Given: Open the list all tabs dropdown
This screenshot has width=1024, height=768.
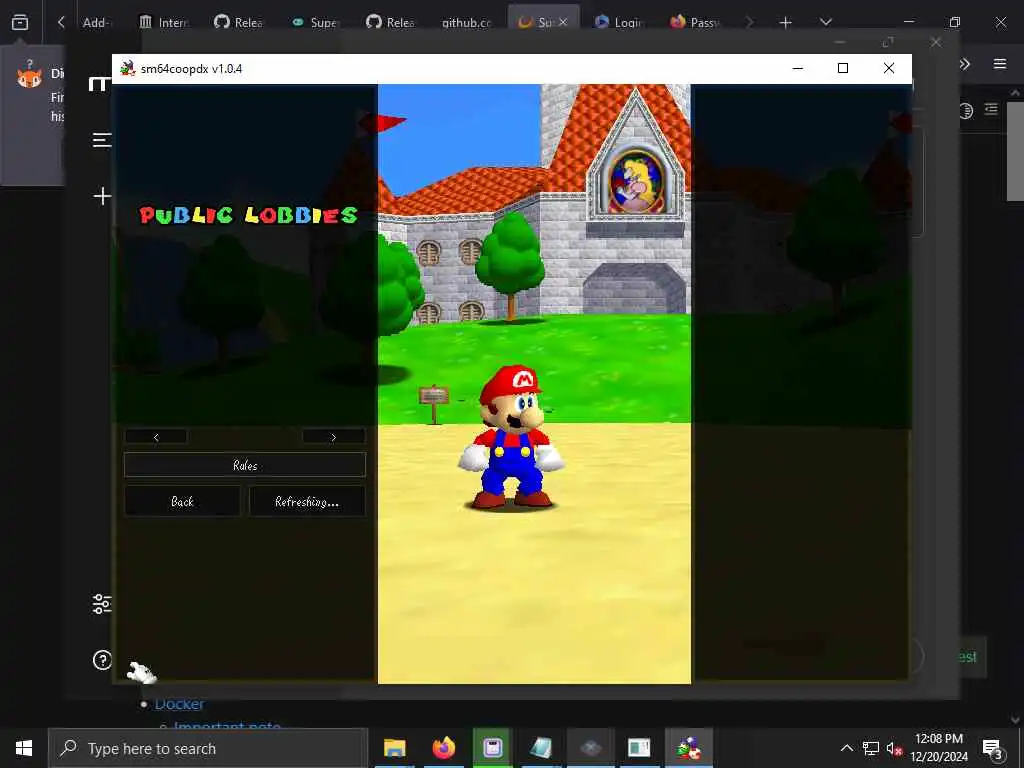Looking at the screenshot, I should (x=825, y=22).
